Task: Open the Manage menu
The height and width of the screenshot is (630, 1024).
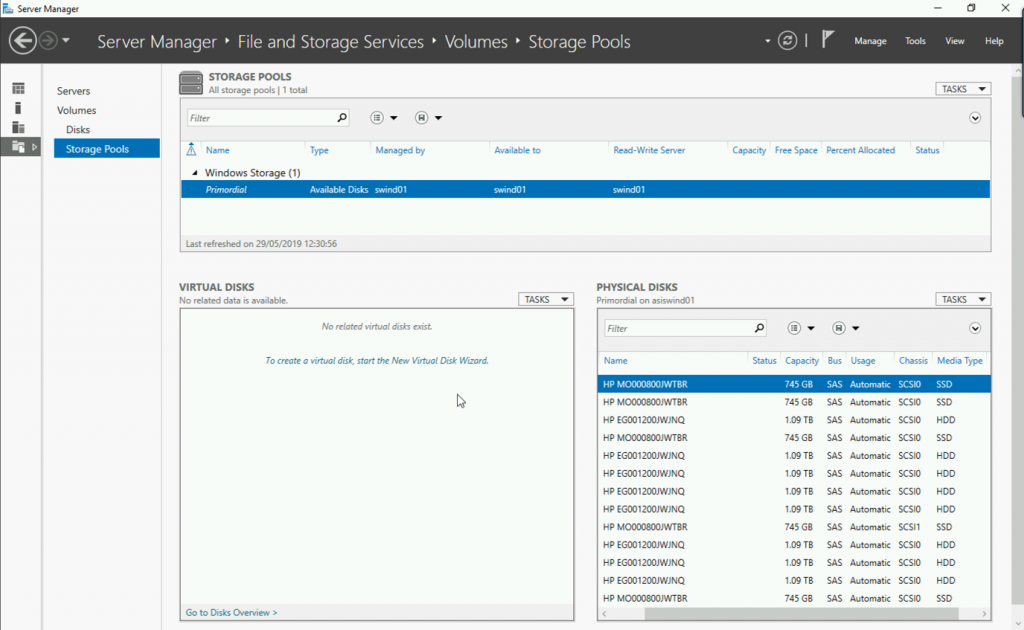Action: click(x=870, y=41)
